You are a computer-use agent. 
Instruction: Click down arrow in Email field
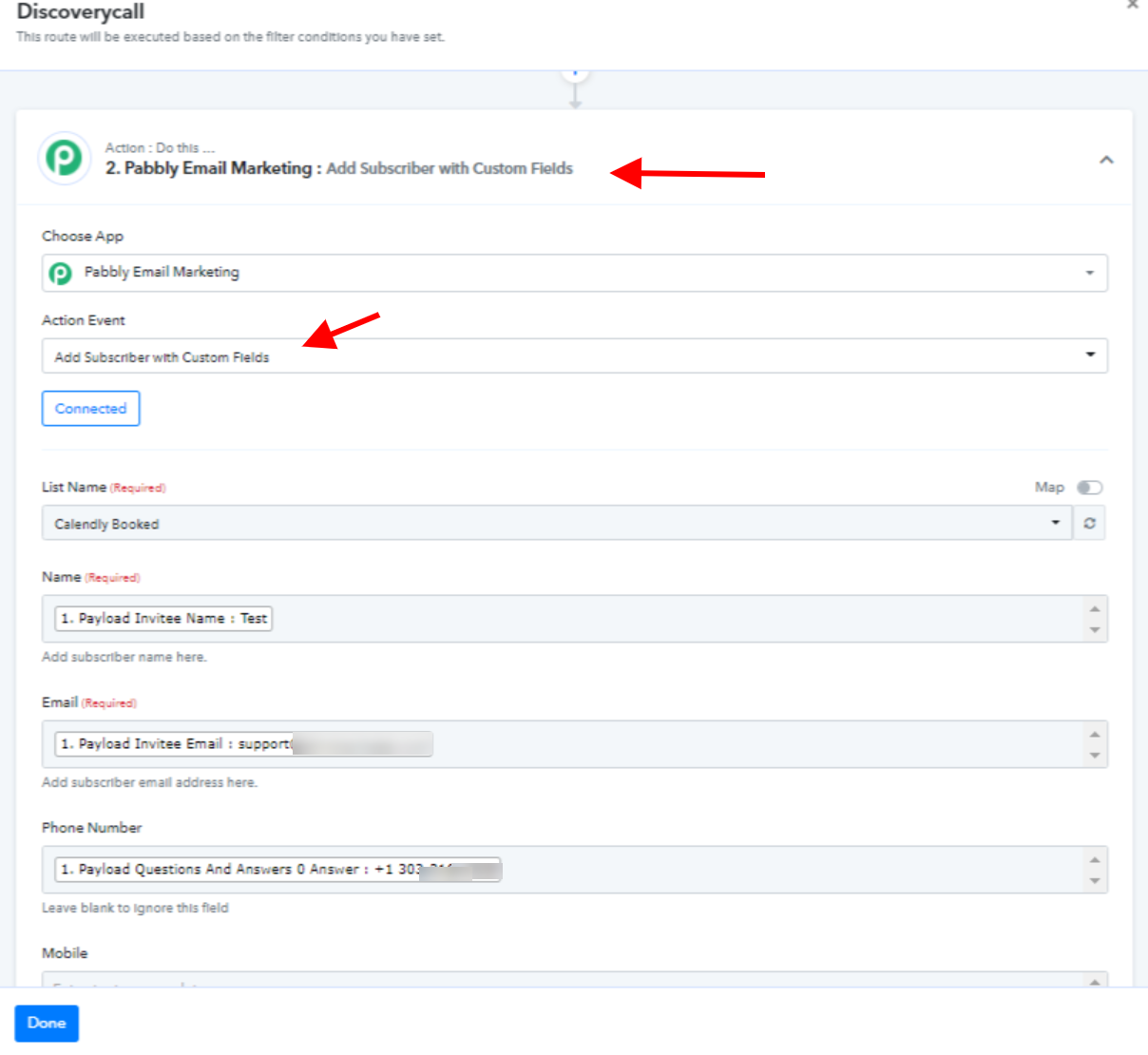coord(1095,756)
